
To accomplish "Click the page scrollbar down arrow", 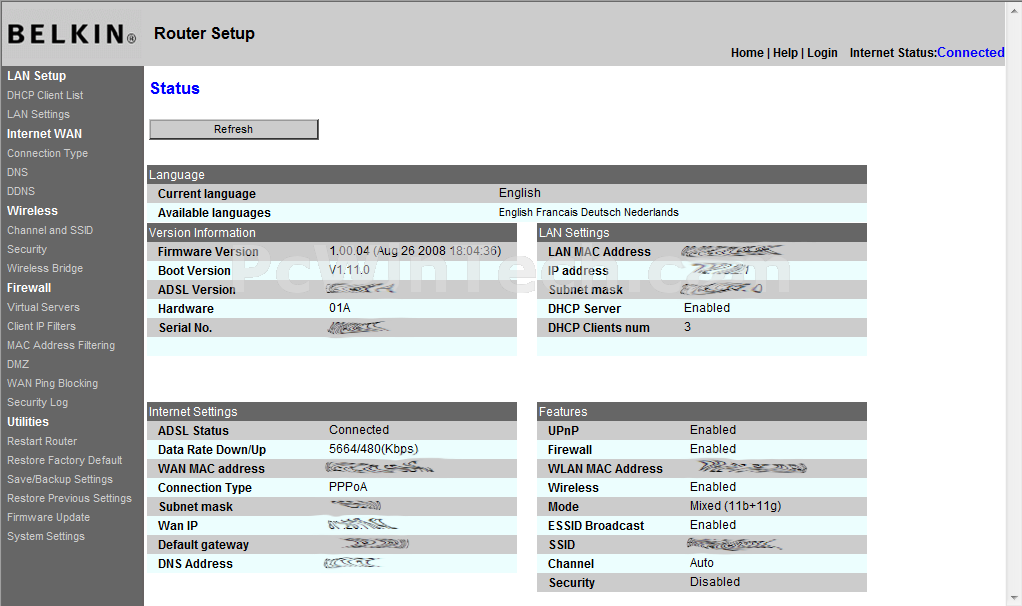I will (1014, 598).
